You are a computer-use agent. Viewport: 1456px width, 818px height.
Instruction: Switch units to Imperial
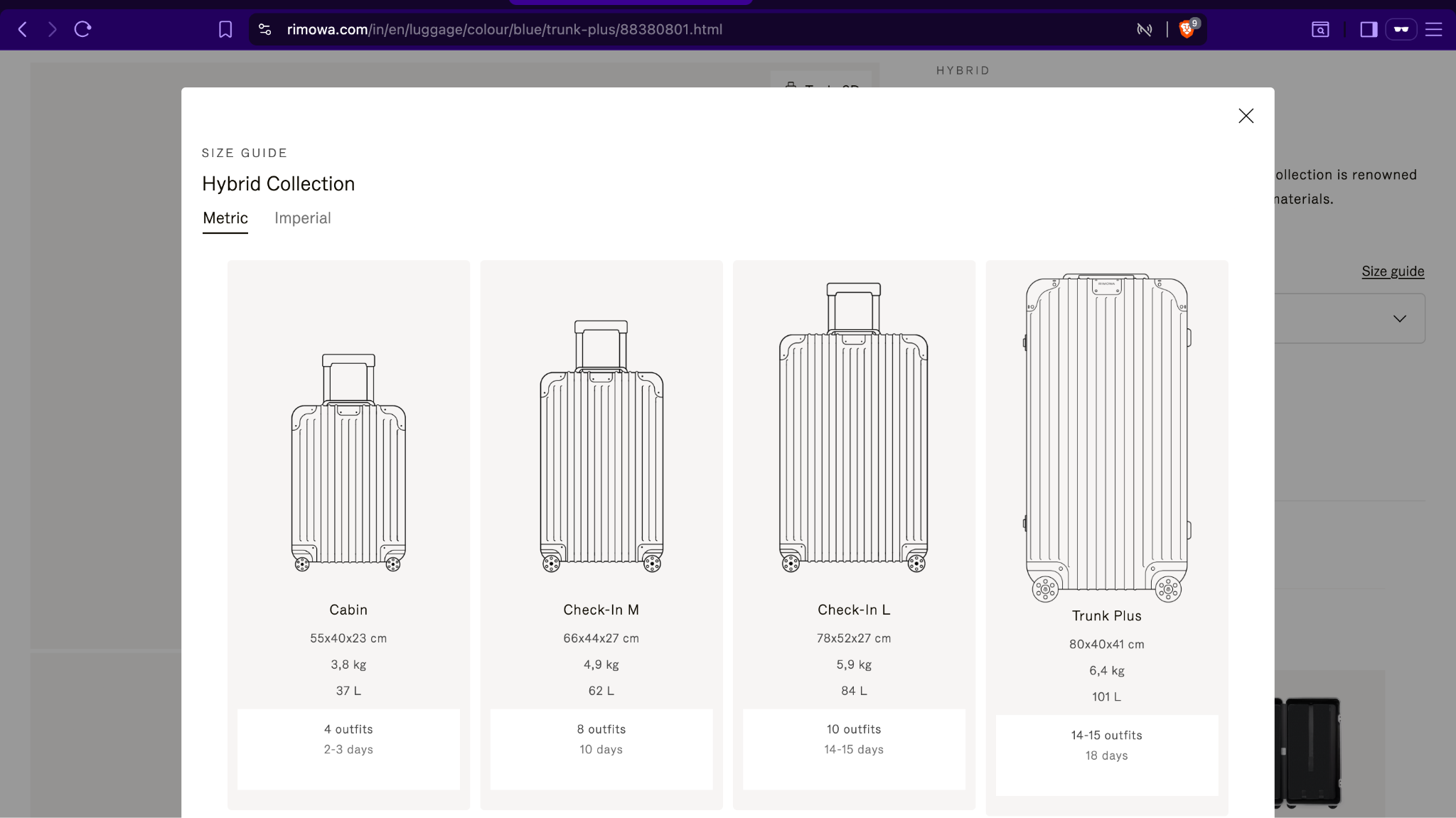click(x=303, y=218)
